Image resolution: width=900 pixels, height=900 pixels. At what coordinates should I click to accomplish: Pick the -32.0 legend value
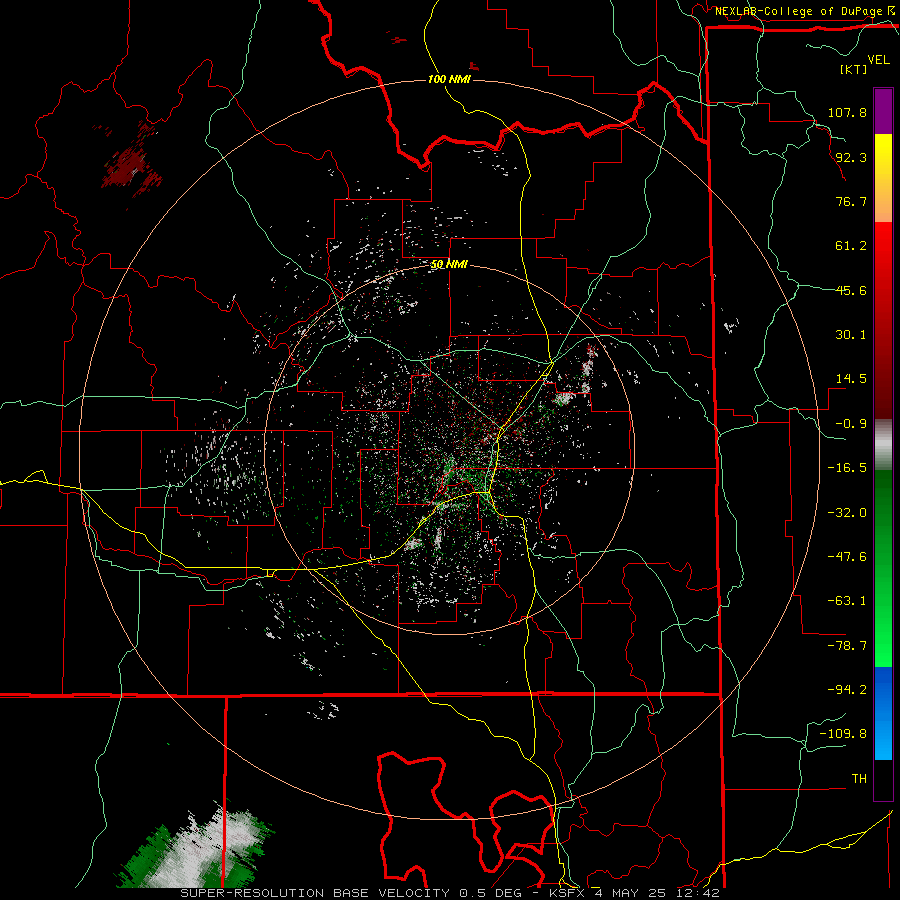coord(847,513)
